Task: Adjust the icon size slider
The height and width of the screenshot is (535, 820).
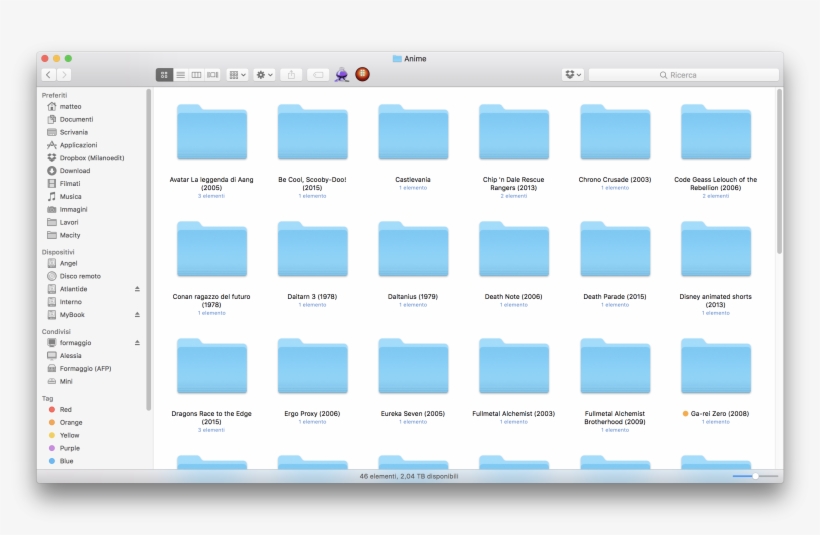Action: [755, 476]
